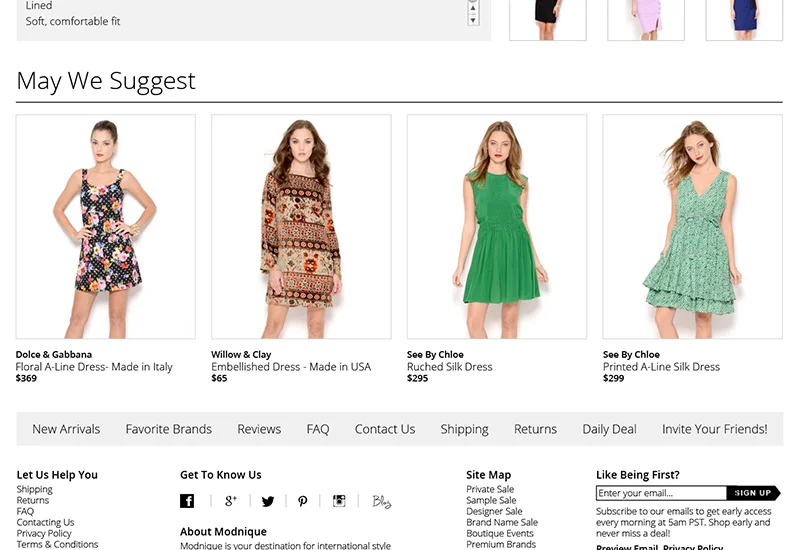
Task: Open Shipping in gray nav bar
Action: point(465,430)
